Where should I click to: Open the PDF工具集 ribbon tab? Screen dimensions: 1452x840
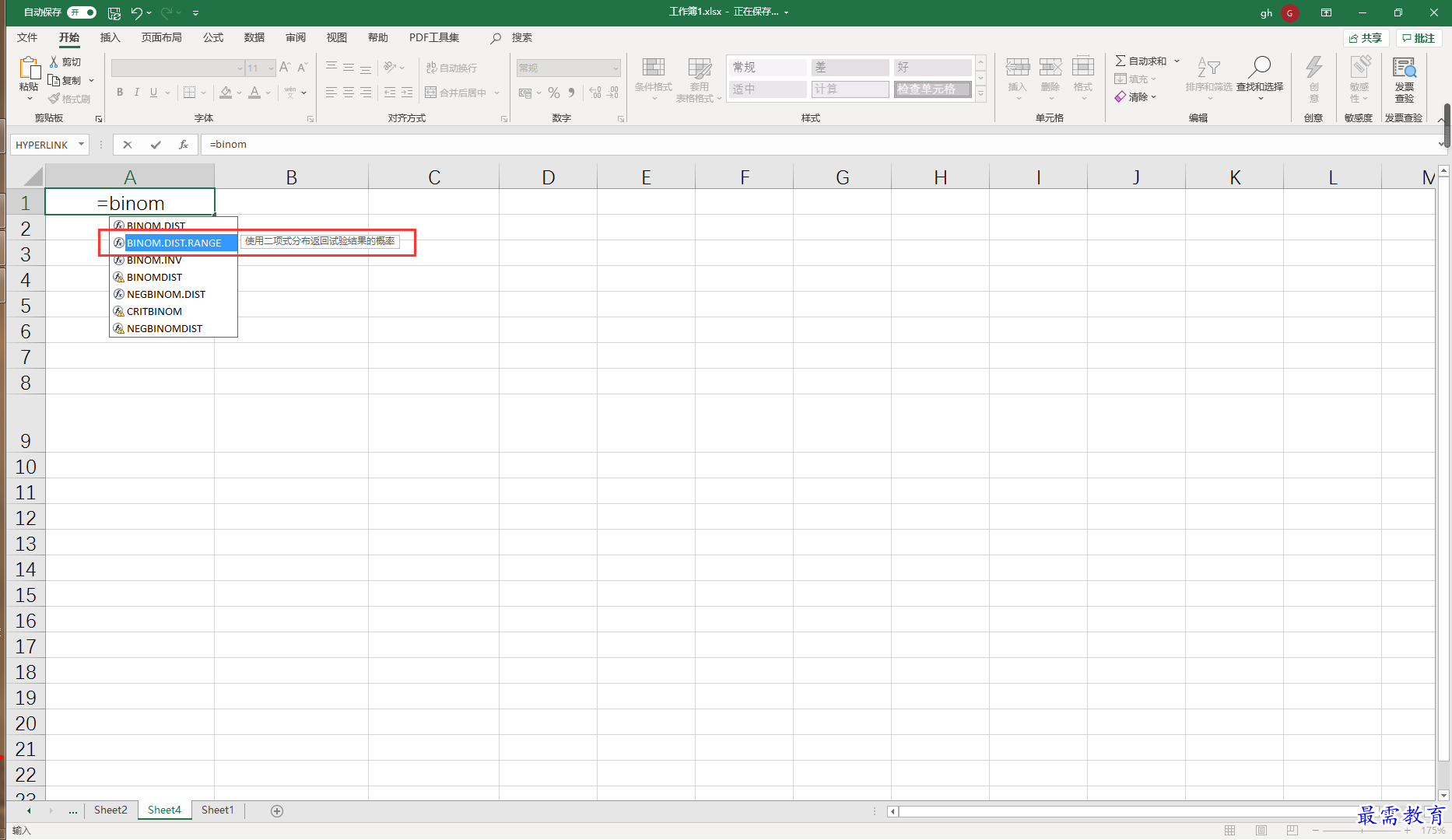pyautogui.click(x=433, y=37)
